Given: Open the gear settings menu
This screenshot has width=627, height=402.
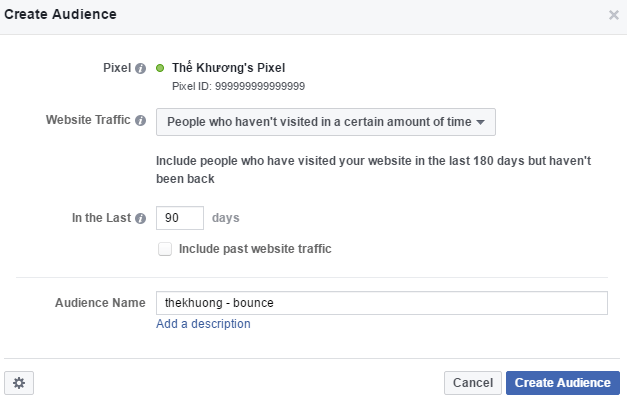Looking at the screenshot, I should click(19, 383).
